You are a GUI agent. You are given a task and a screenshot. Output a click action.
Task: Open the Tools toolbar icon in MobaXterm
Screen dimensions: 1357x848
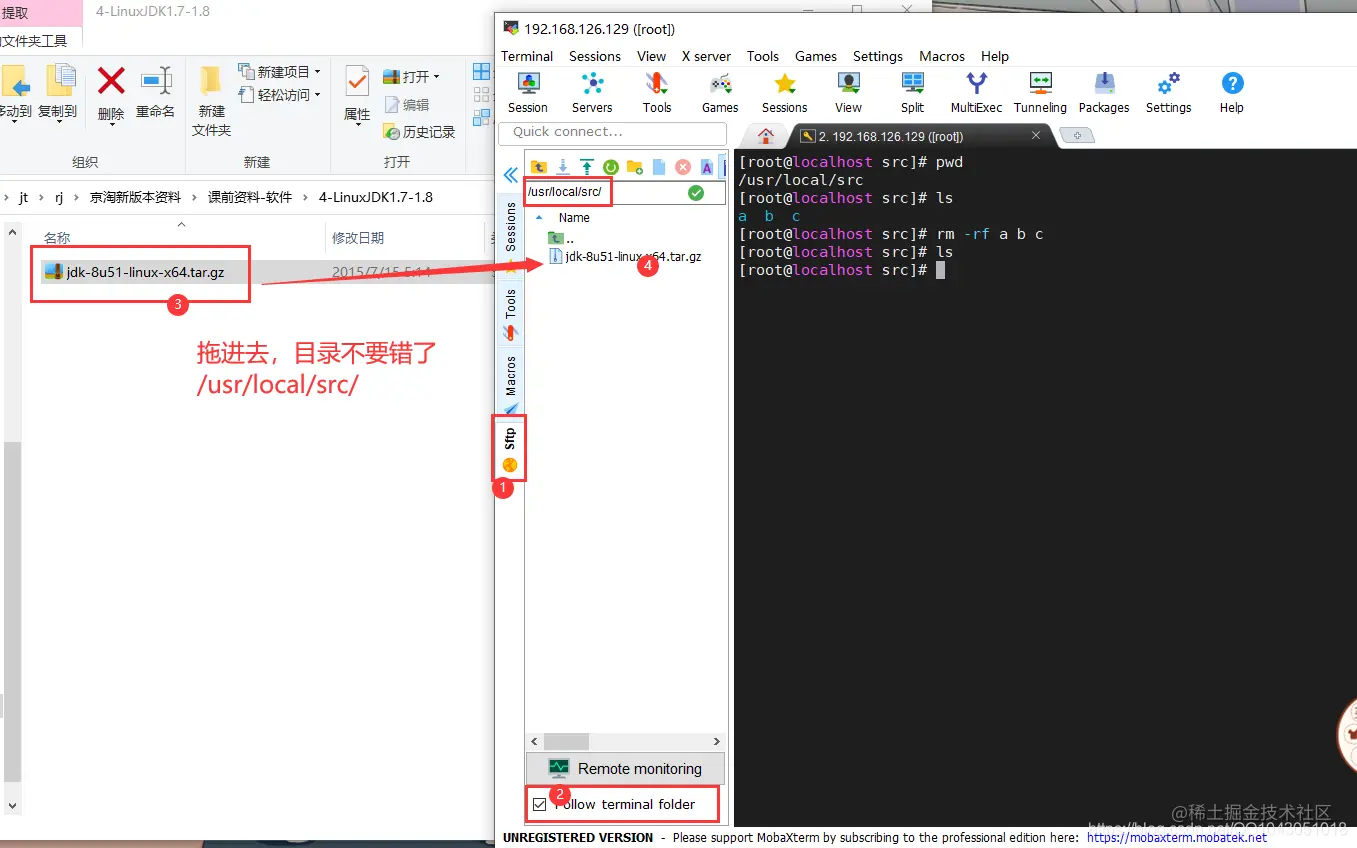pyautogui.click(x=657, y=93)
